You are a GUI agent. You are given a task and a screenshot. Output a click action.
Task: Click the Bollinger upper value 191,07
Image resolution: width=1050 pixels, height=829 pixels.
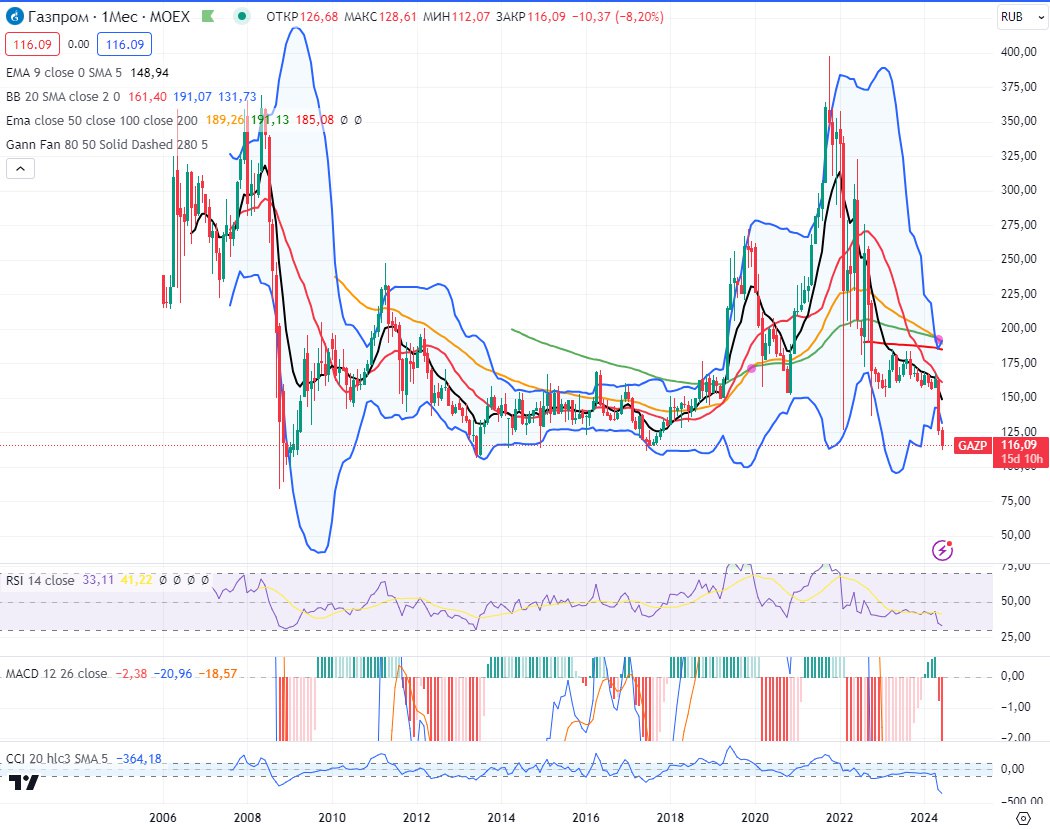tap(192, 96)
